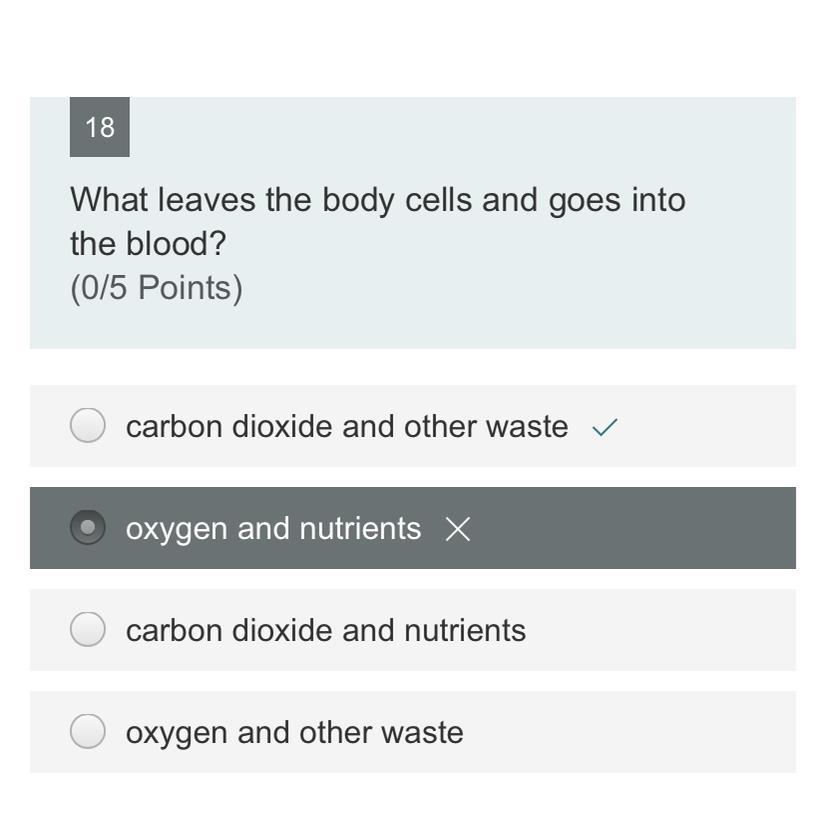Click the 'oxygen and other waste' answer text
This screenshot has width=826, height=830.
point(294,733)
